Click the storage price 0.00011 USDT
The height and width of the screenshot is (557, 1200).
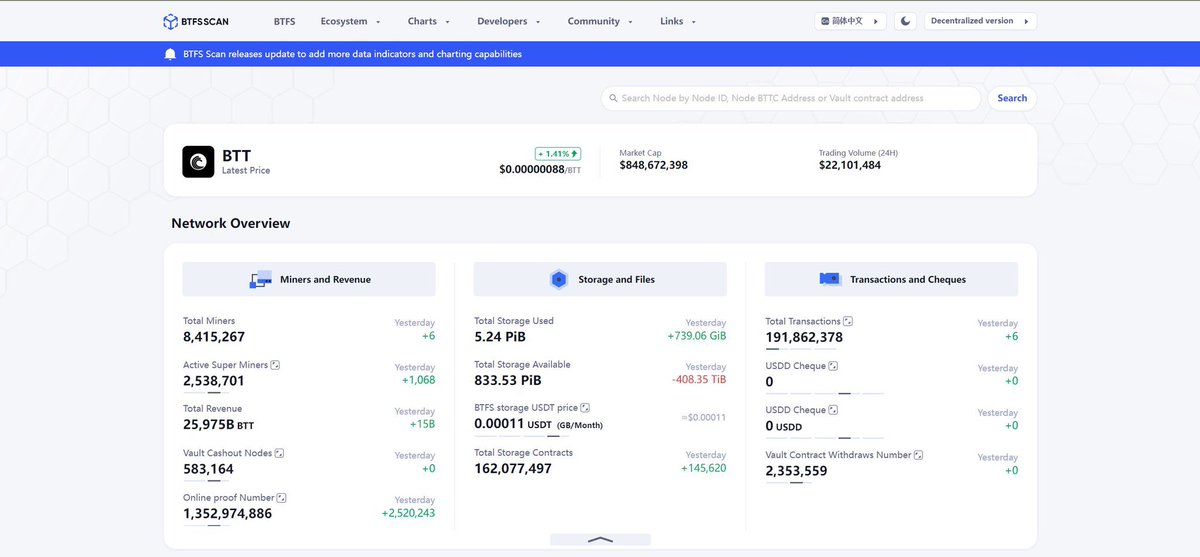[513, 424]
